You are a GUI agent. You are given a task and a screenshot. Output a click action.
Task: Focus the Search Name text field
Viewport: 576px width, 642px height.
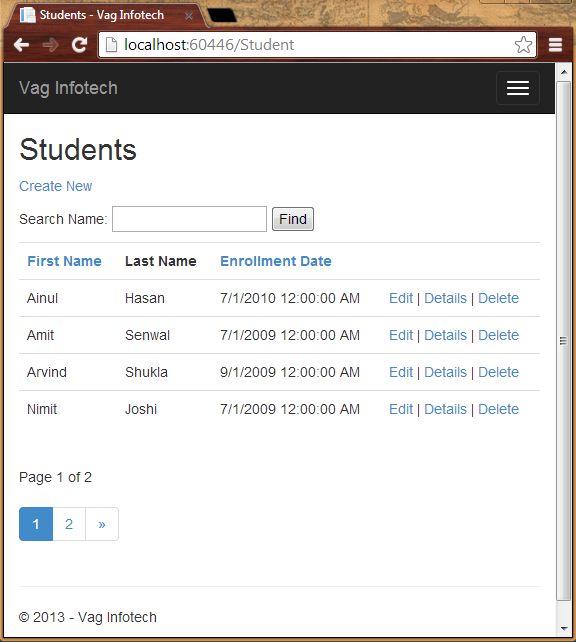190,219
